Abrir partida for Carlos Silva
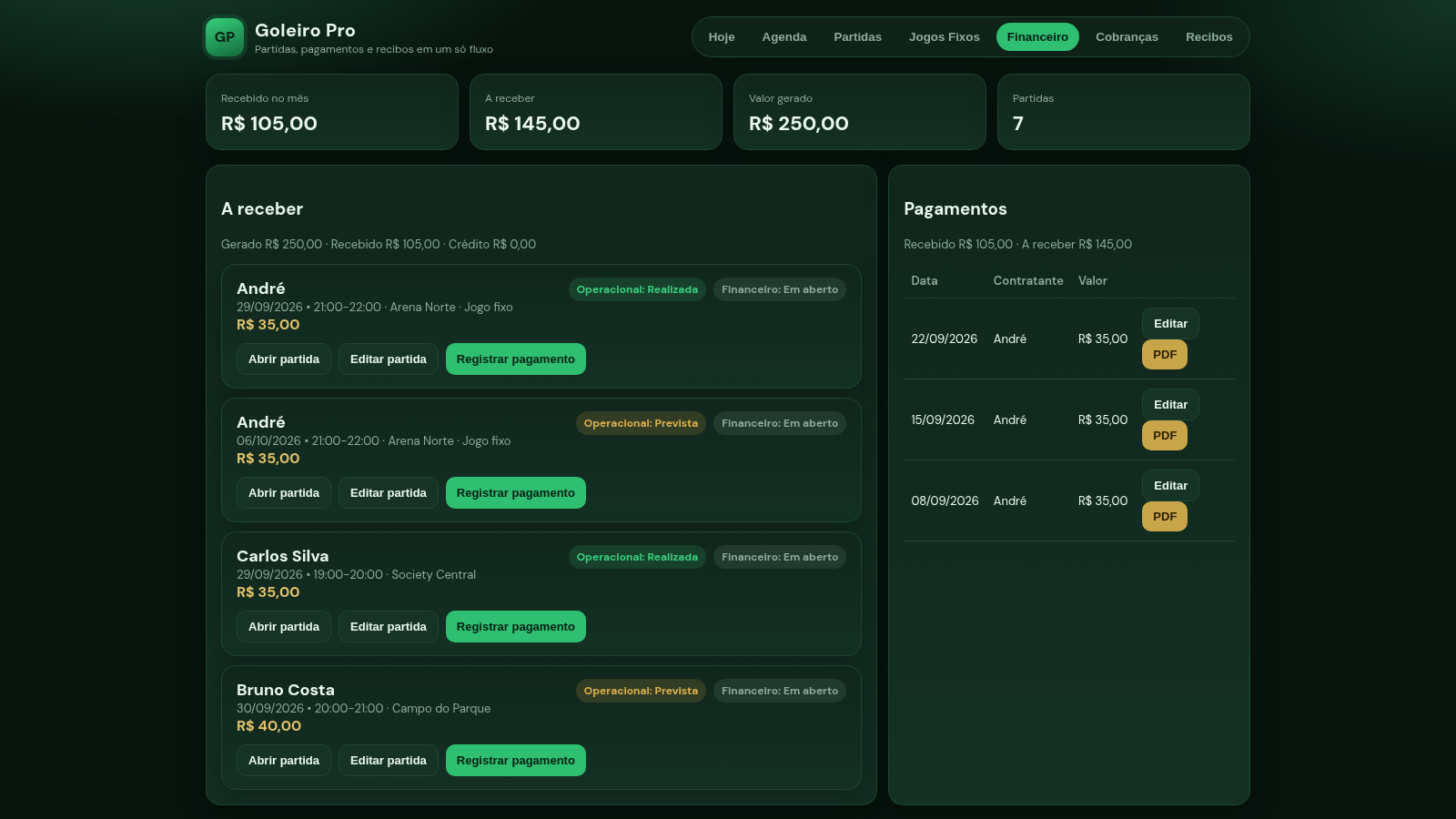1456x819 pixels. coord(284,627)
